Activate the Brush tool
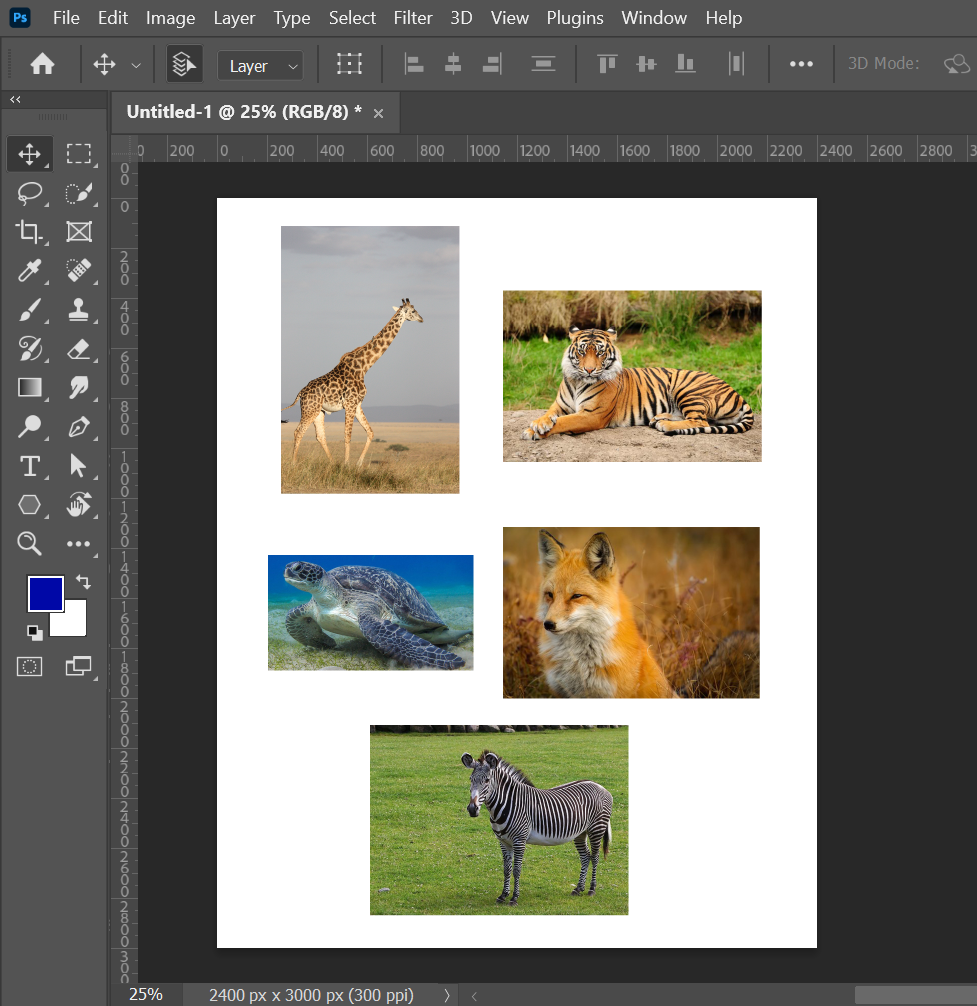 [x=30, y=310]
